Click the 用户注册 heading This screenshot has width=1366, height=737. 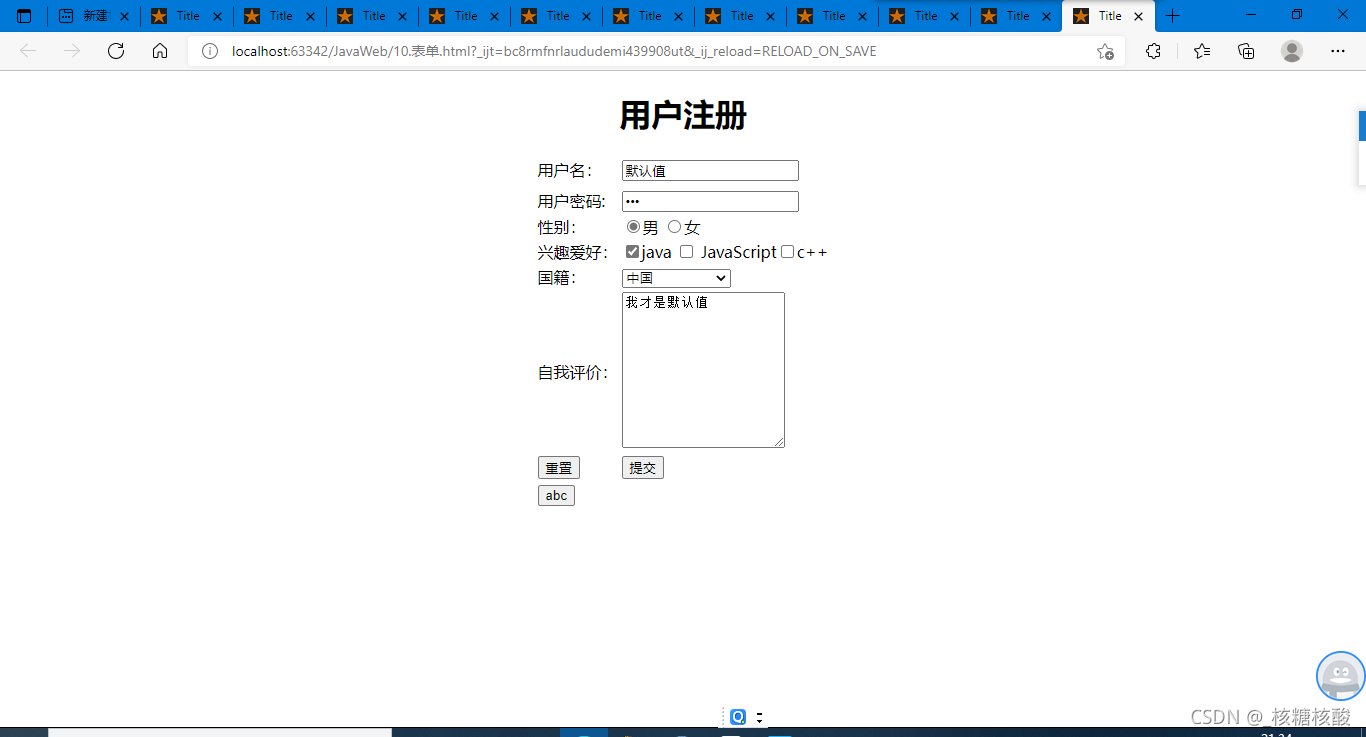[x=683, y=116]
